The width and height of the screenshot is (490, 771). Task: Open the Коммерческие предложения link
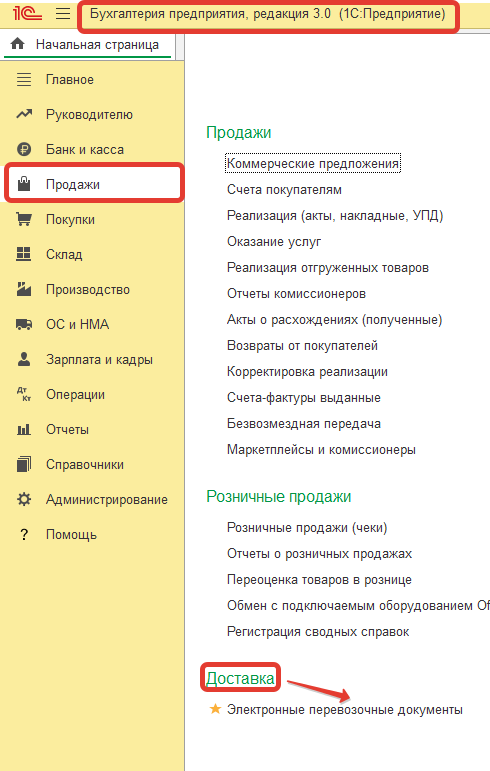(313, 163)
